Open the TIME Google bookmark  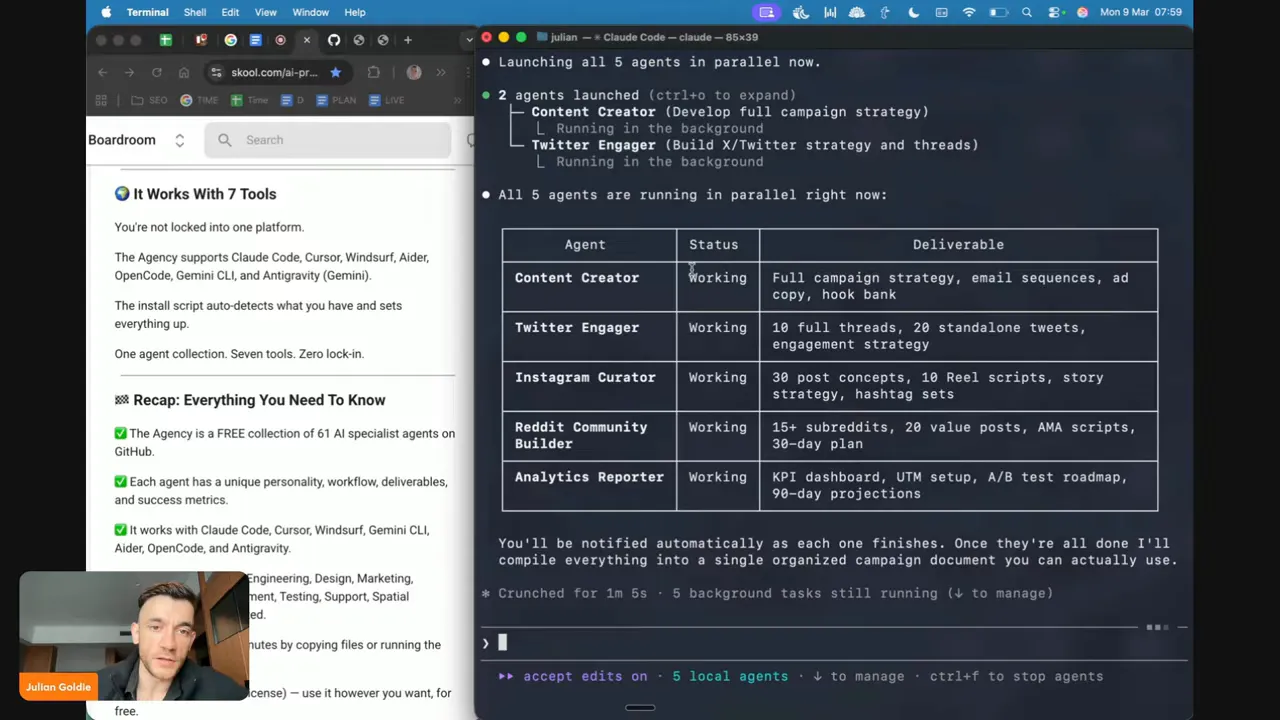tap(198, 100)
